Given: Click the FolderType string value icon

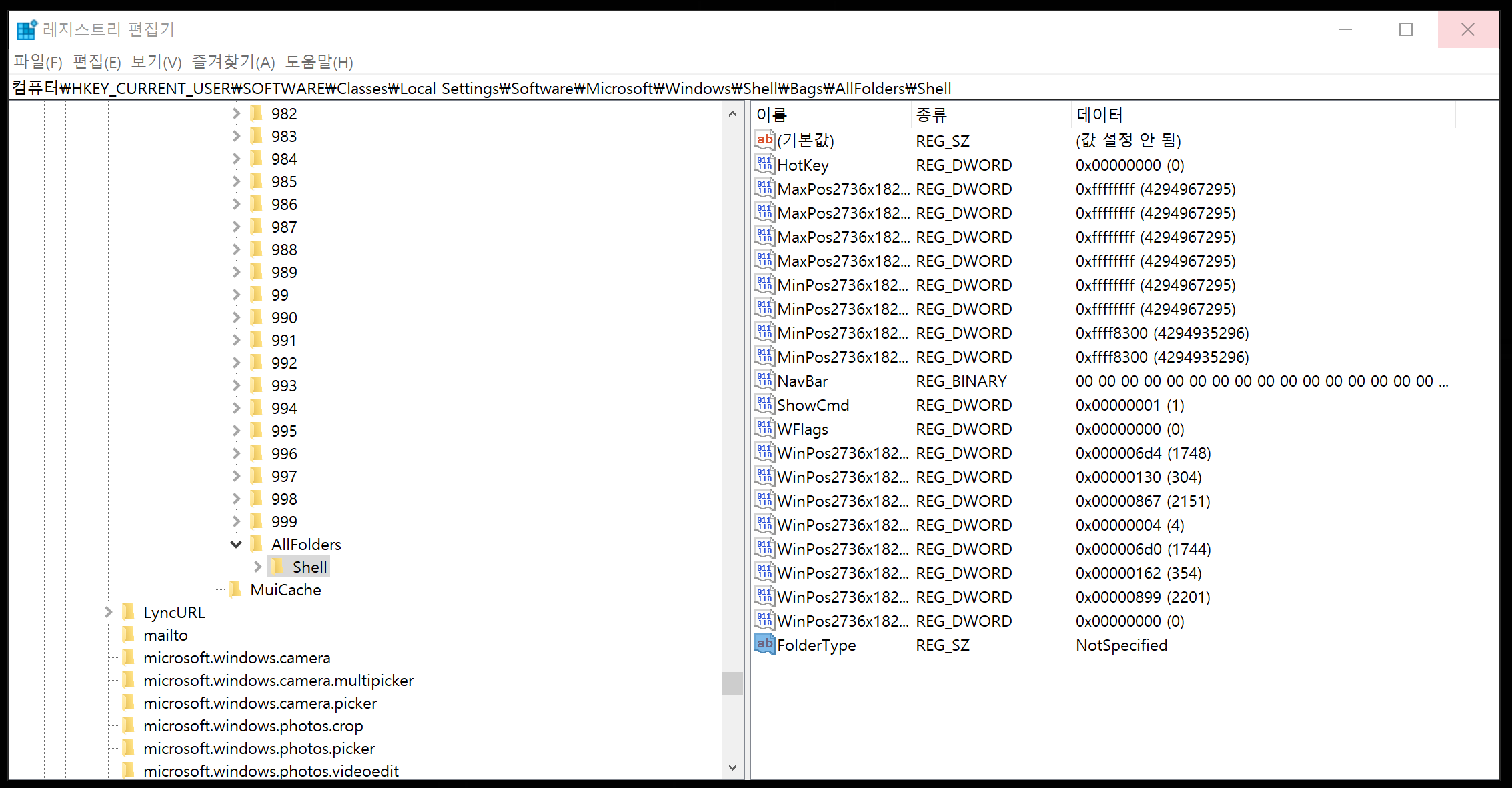Looking at the screenshot, I should (764, 645).
